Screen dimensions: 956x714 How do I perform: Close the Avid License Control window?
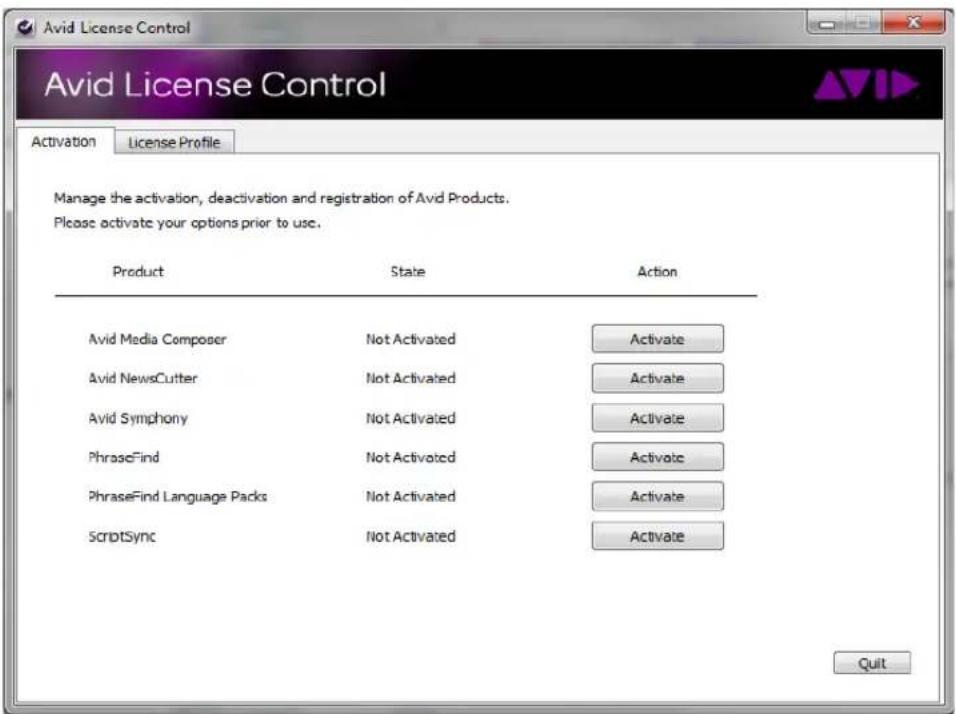(913, 23)
